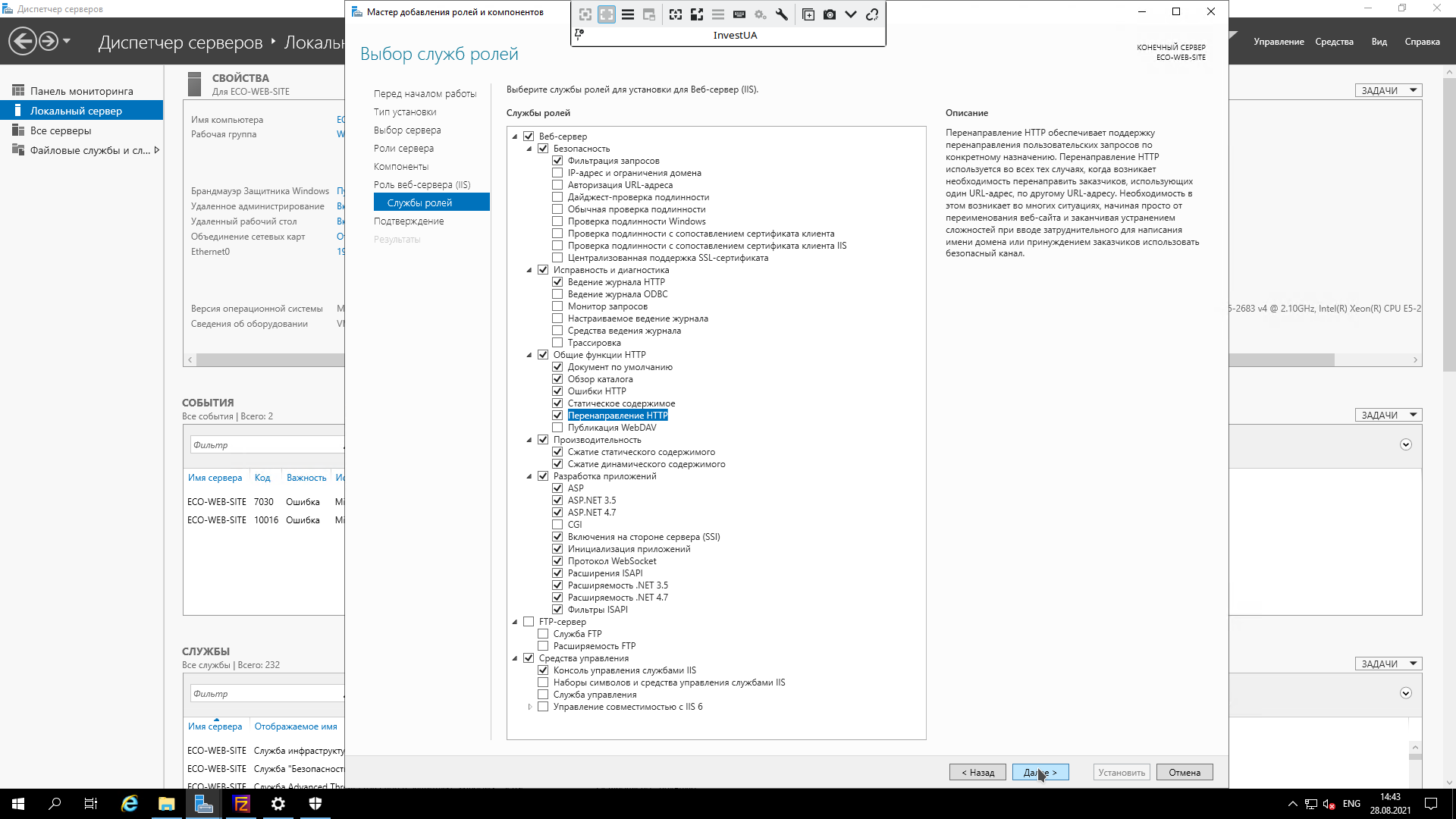
Task: Click the back arrow in Server Manager
Action: pyautogui.click(x=23, y=41)
